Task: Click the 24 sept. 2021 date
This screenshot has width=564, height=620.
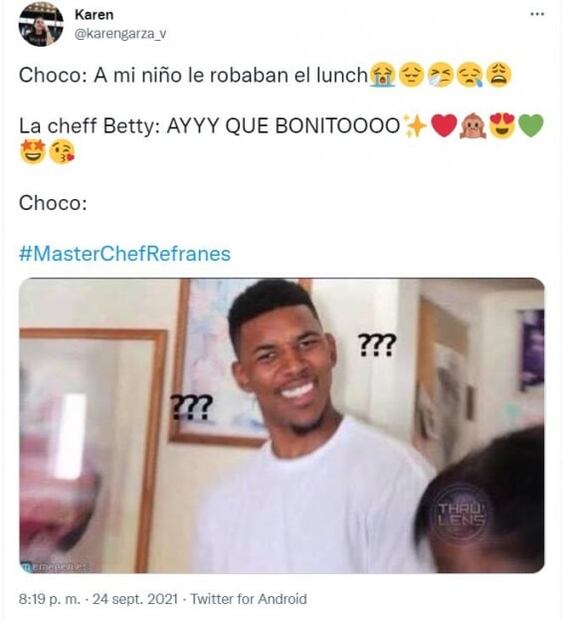Action: [x=135, y=599]
